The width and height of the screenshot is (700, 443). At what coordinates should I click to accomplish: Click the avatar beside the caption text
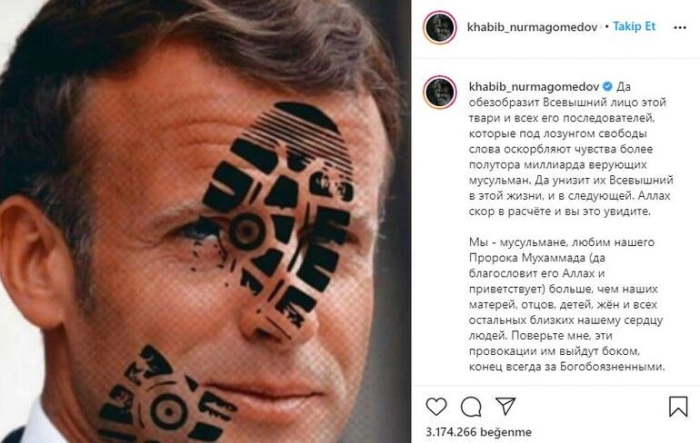pos(440,92)
